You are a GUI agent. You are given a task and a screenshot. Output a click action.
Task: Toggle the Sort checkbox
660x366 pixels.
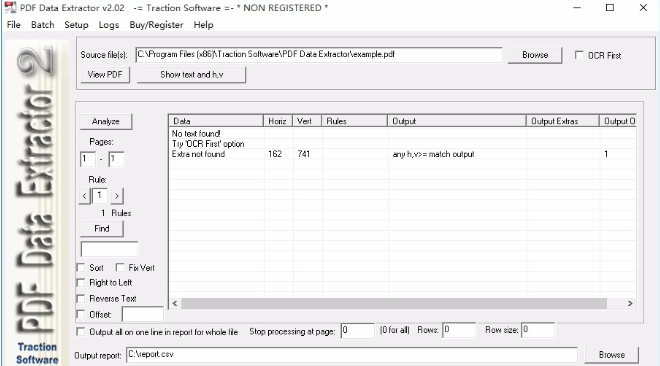[x=81, y=268]
